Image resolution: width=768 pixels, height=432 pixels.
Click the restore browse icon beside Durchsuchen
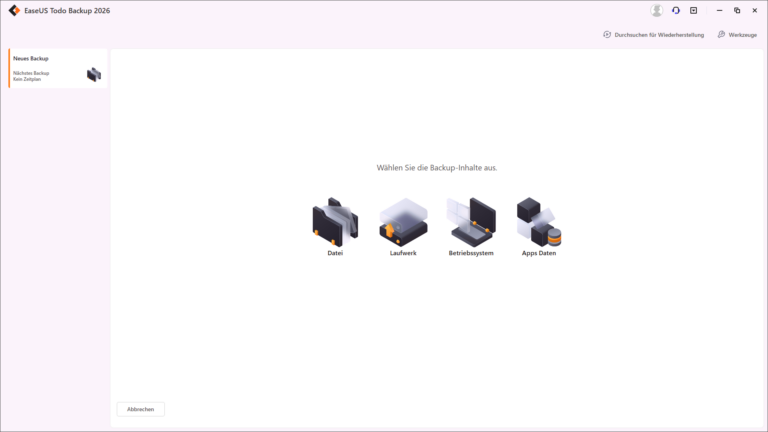(607, 34)
